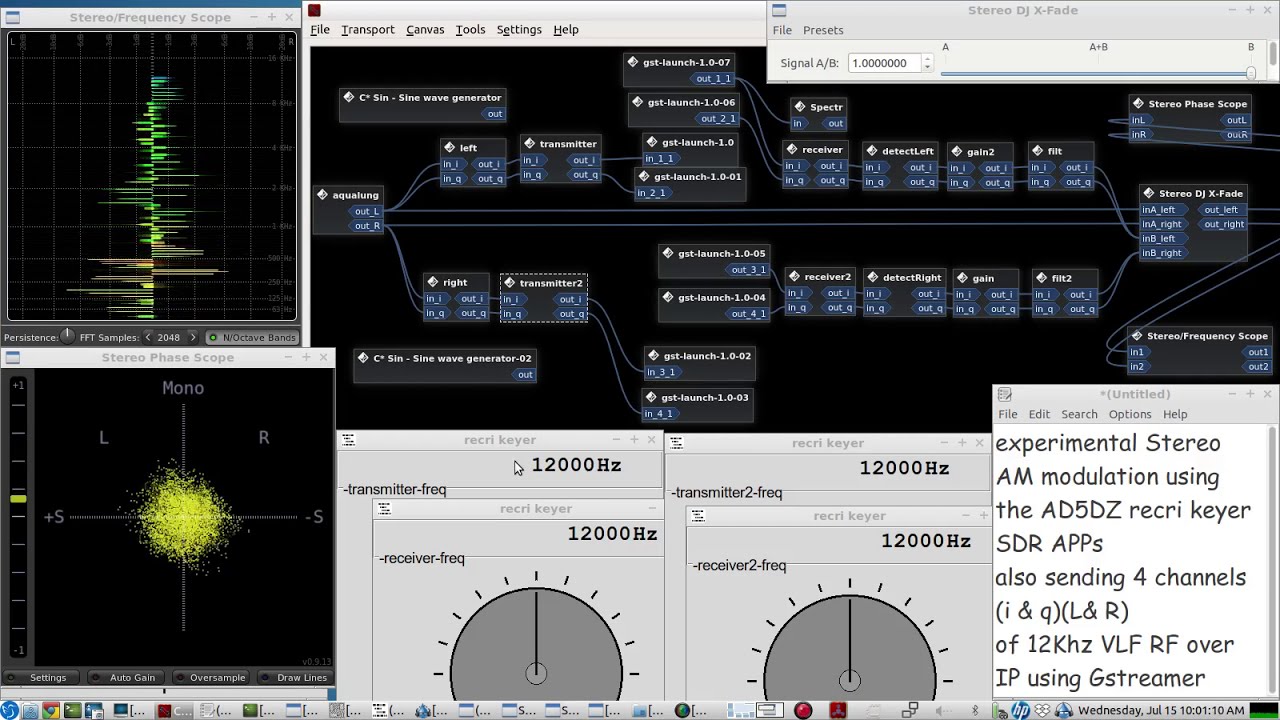Click the Spectr module icon
The image size is (1280, 720).
tap(799, 106)
